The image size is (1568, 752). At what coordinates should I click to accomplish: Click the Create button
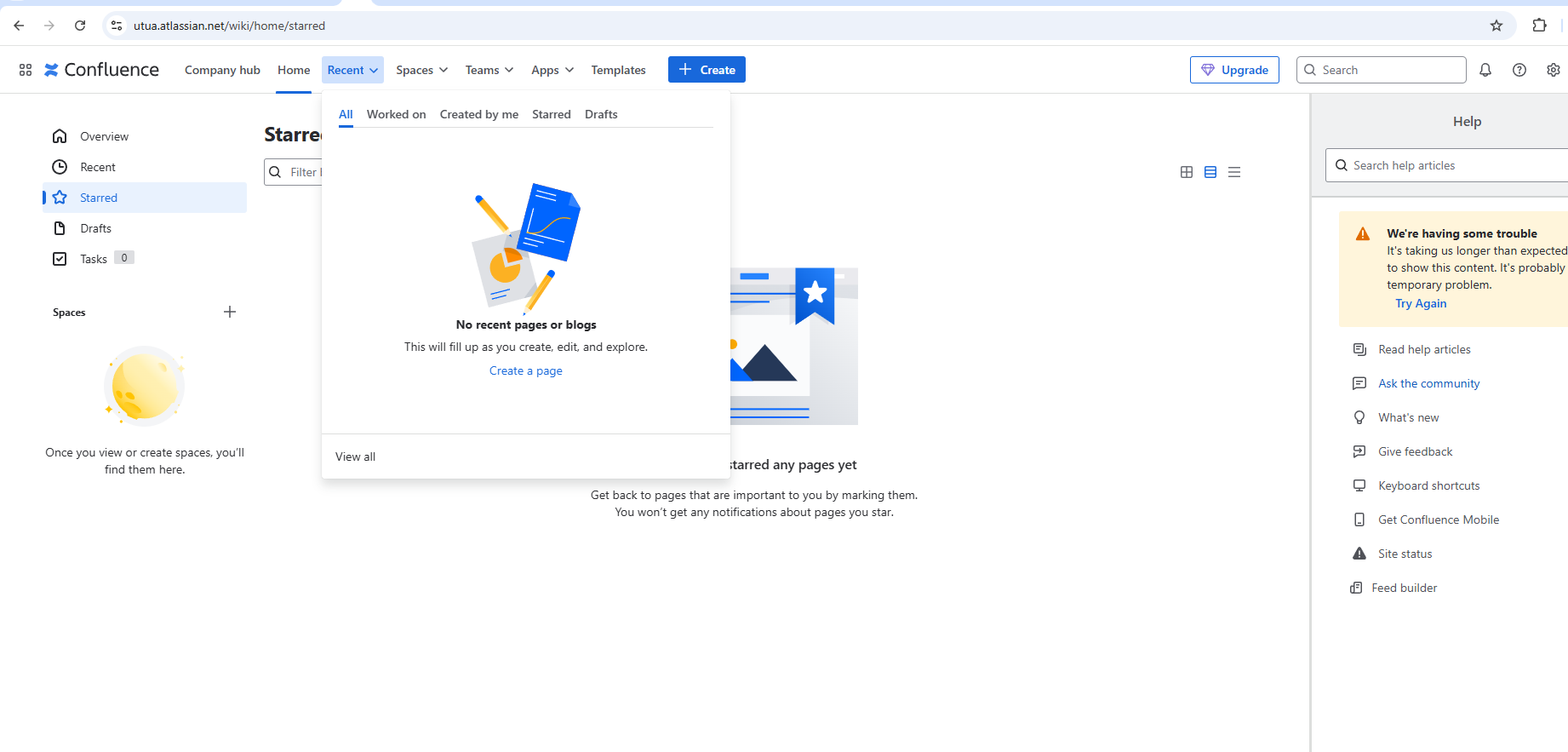[707, 70]
